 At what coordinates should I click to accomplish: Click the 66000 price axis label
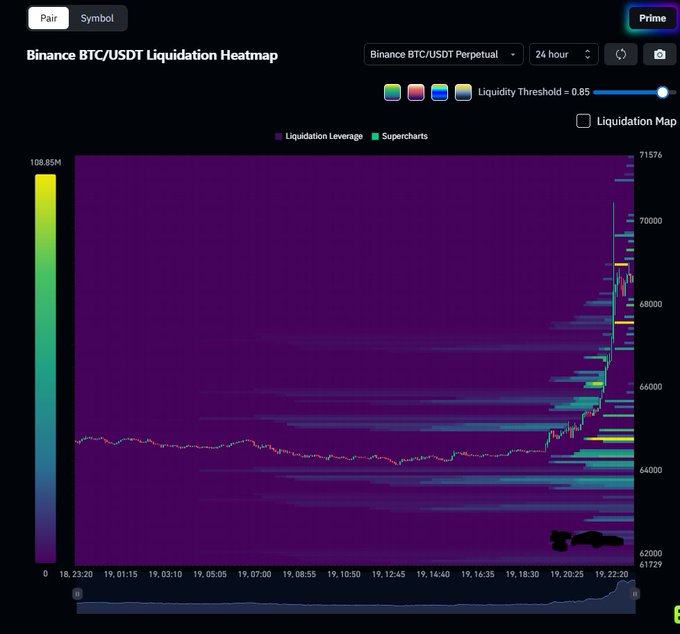tap(651, 387)
